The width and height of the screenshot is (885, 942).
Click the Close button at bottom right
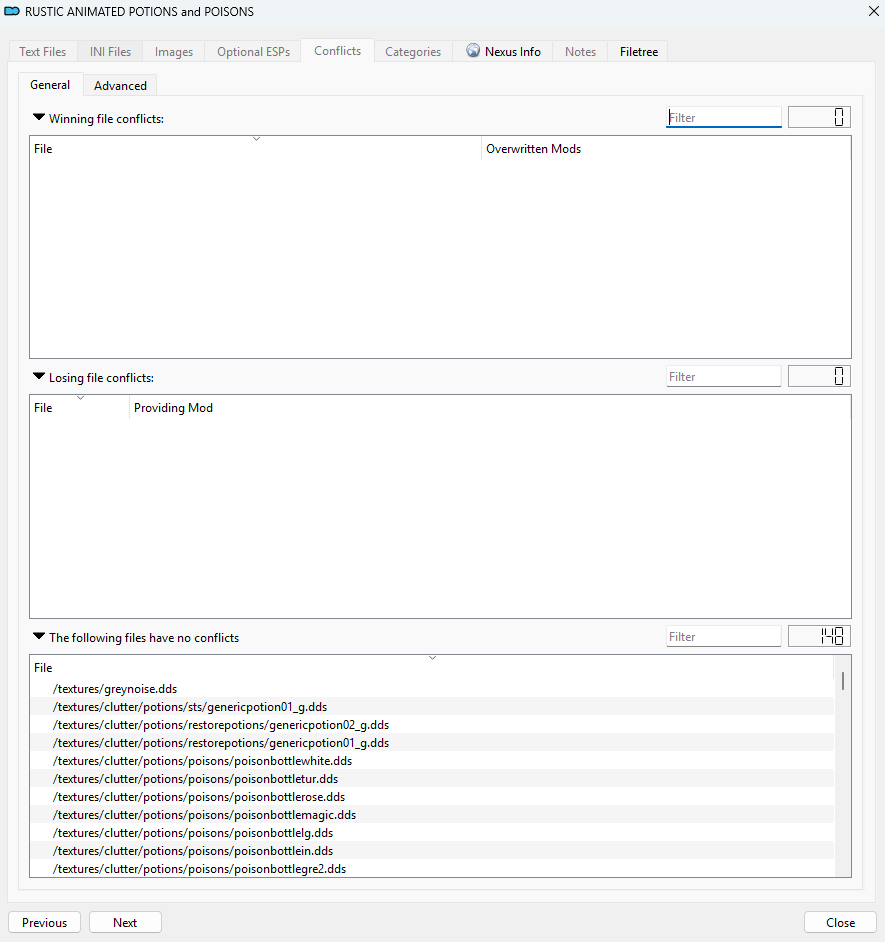point(840,922)
